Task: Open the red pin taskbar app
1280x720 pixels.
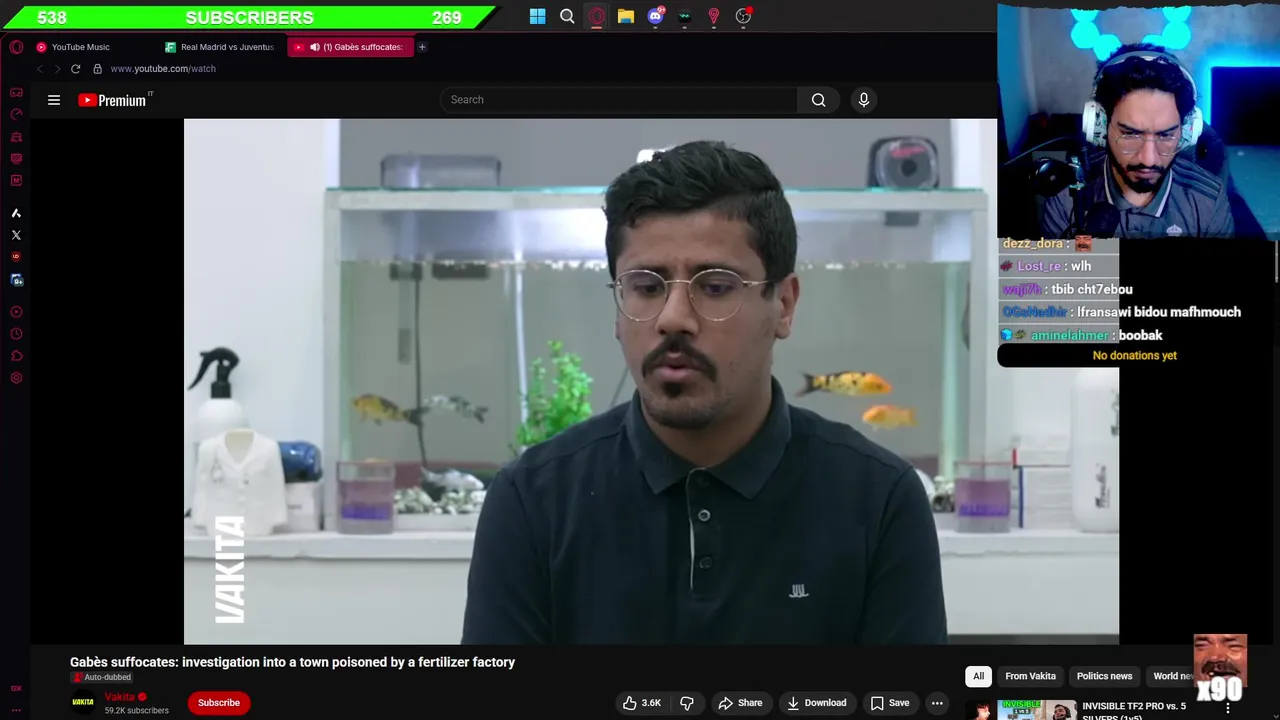Action: tap(714, 16)
